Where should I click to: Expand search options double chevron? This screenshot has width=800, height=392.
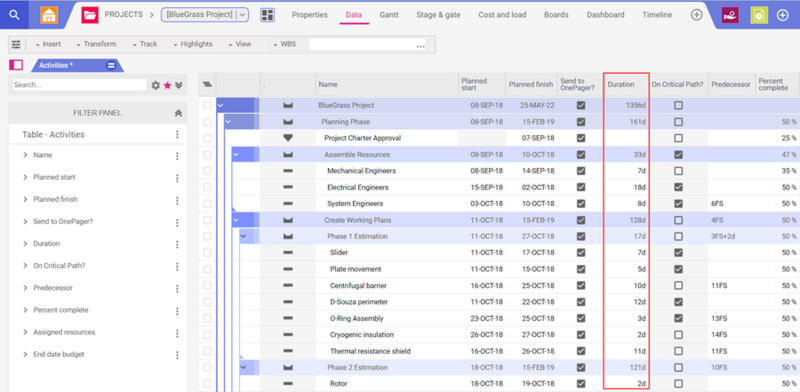[x=178, y=85]
